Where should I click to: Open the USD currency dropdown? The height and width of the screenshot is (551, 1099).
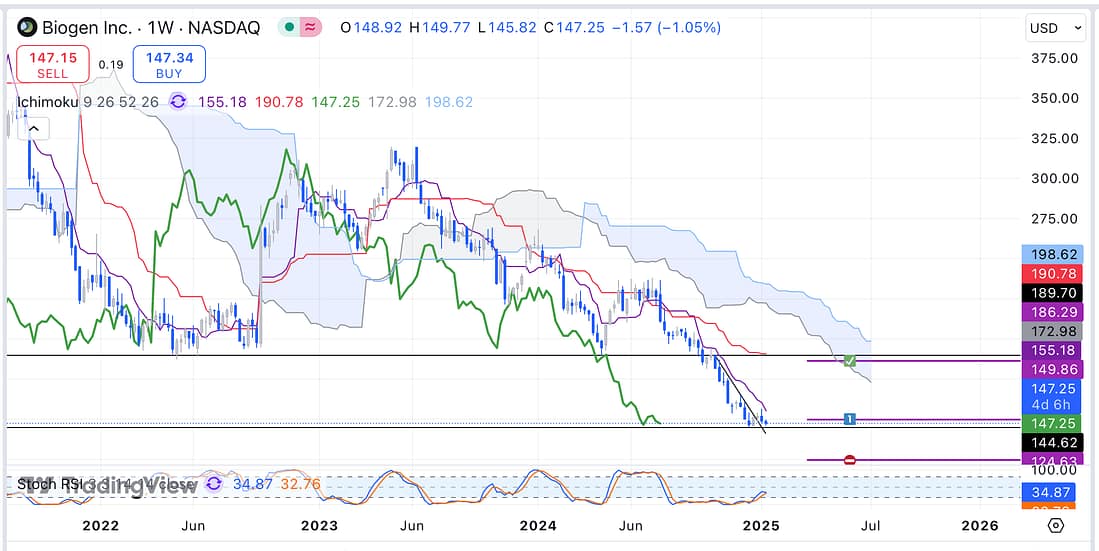[x=1056, y=28]
